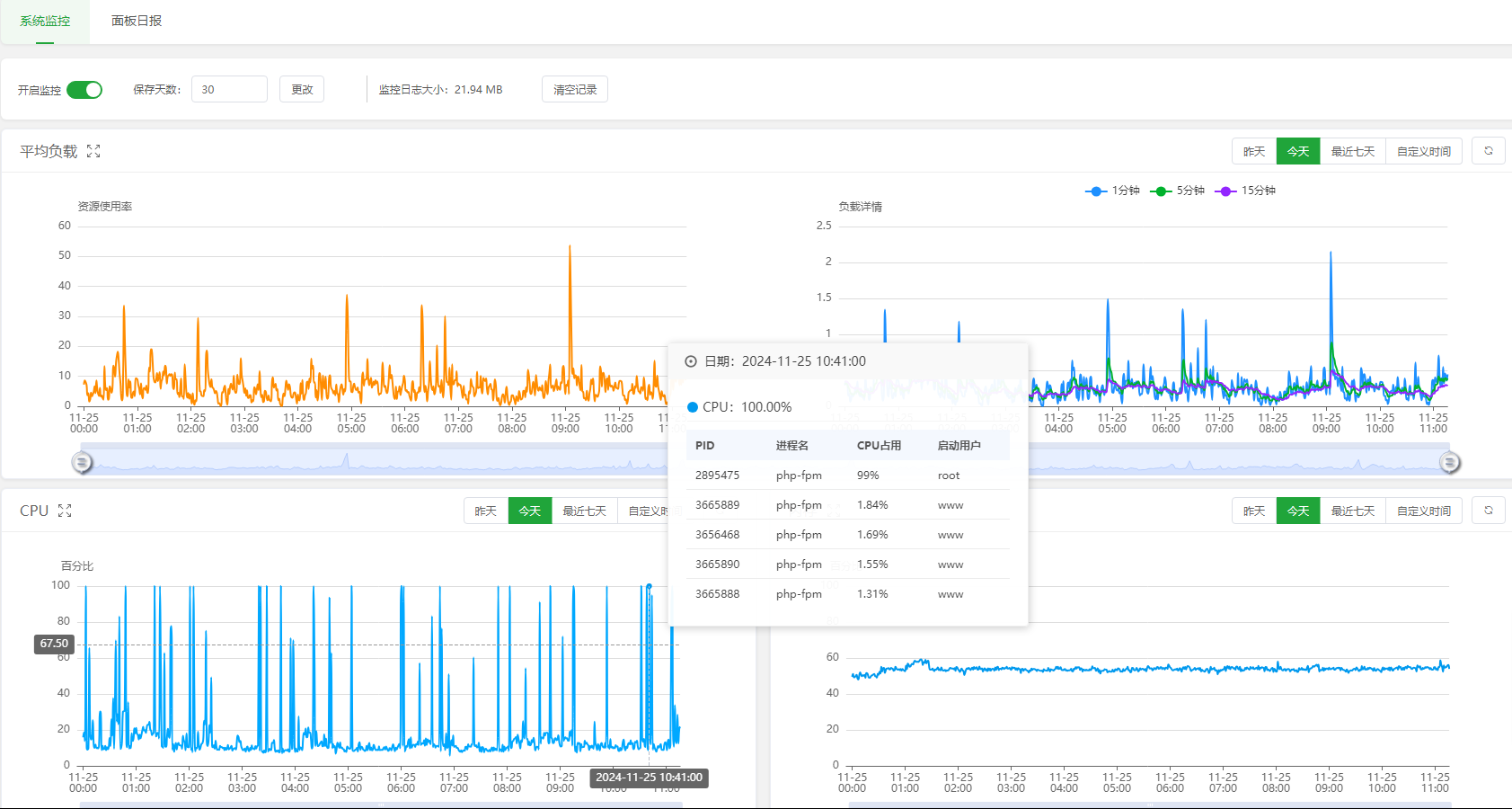Grab the left handle of 资源使用率 zoom slider

(x=82, y=462)
